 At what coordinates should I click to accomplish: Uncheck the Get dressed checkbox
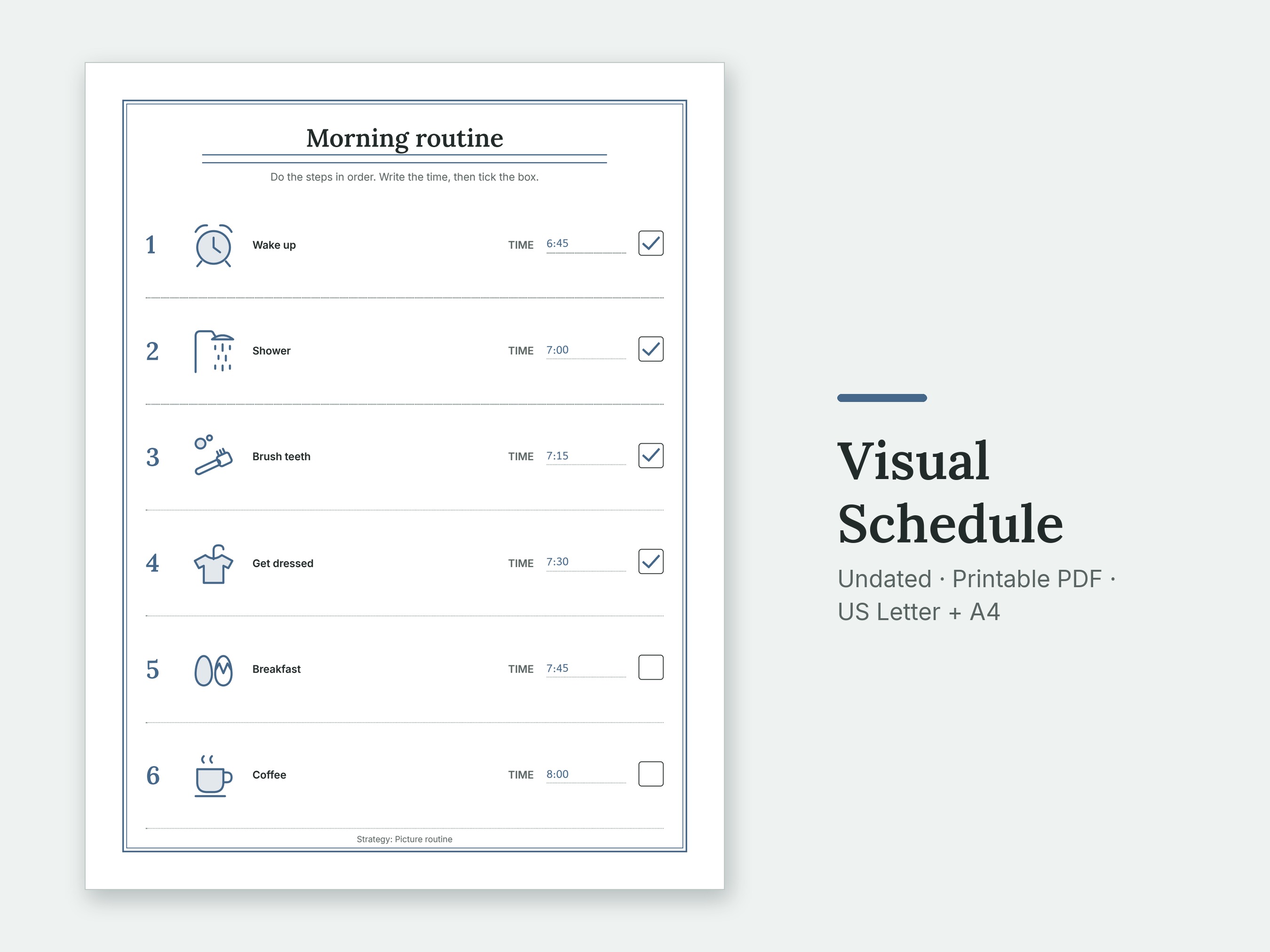[651, 561]
